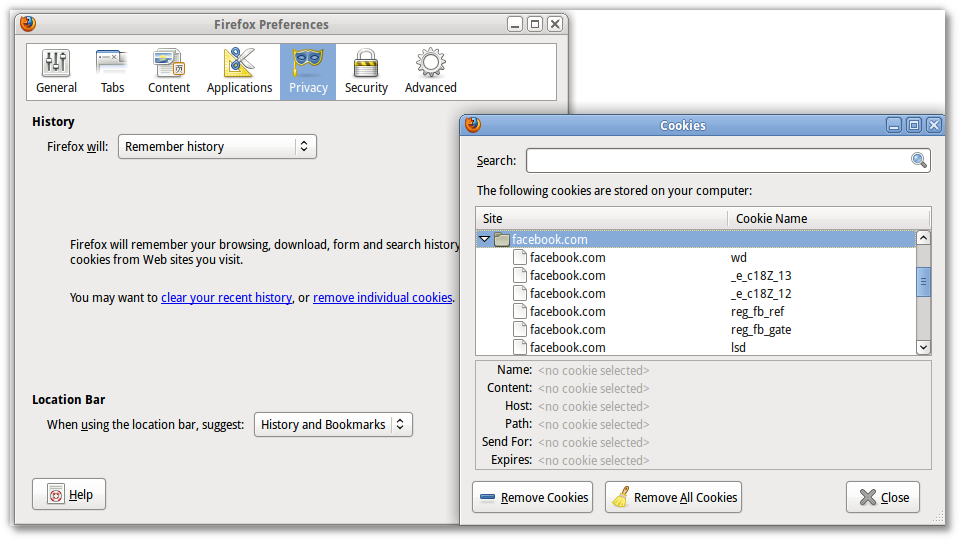Select the cookie named _e_c18Z_12
Image resolution: width=961 pixels, height=542 pixels.
[696, 293]
